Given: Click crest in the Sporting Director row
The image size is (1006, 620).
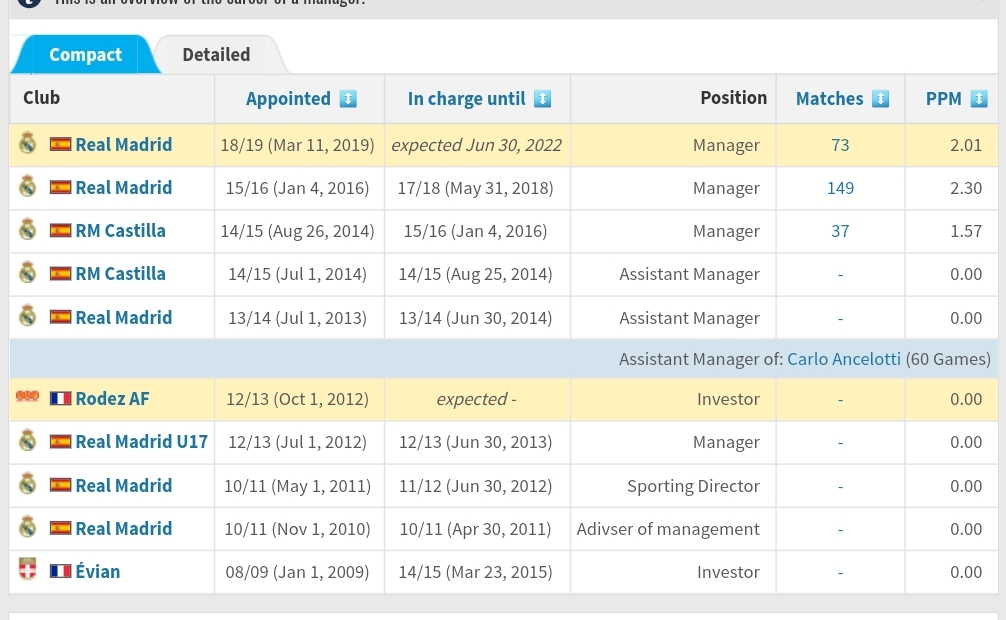Looking at the screenshot, I should [x=27, y=484].
